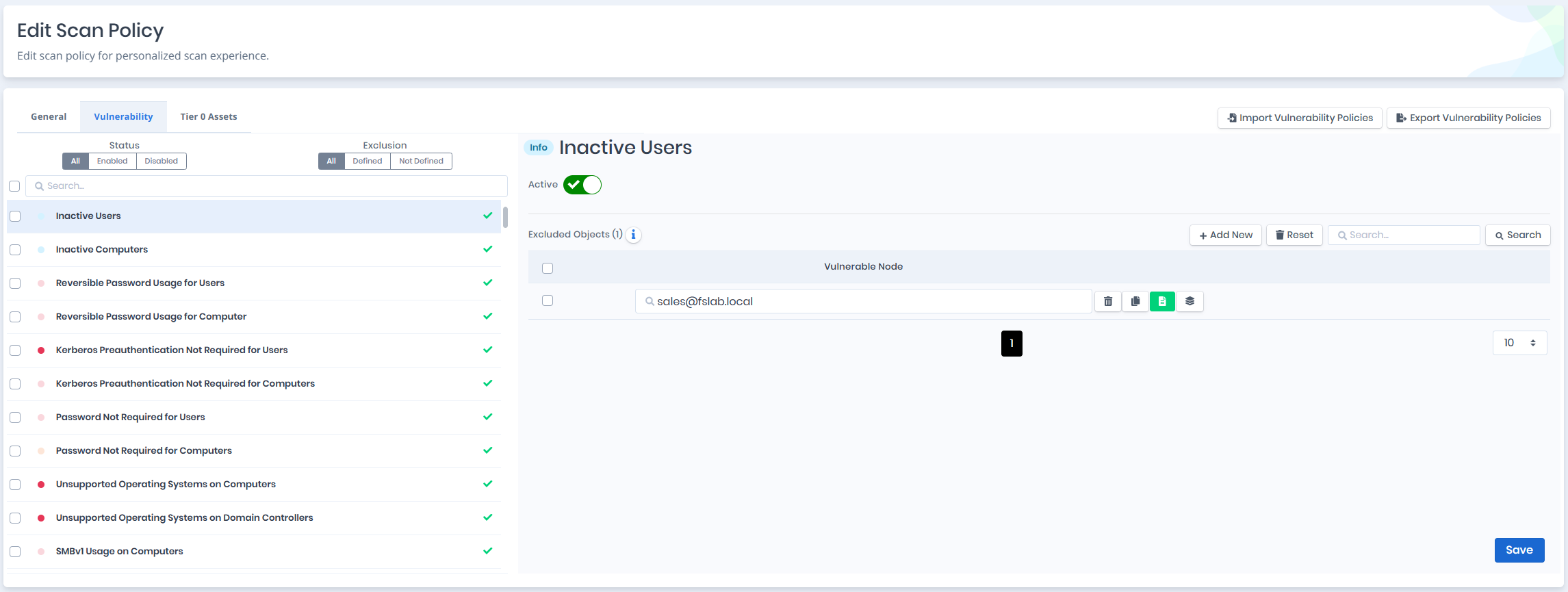Click the layers stack icon in exclusion row
Image resolution: width=1568 pixels, height=592 pixels.
[x=1190, y=301]
